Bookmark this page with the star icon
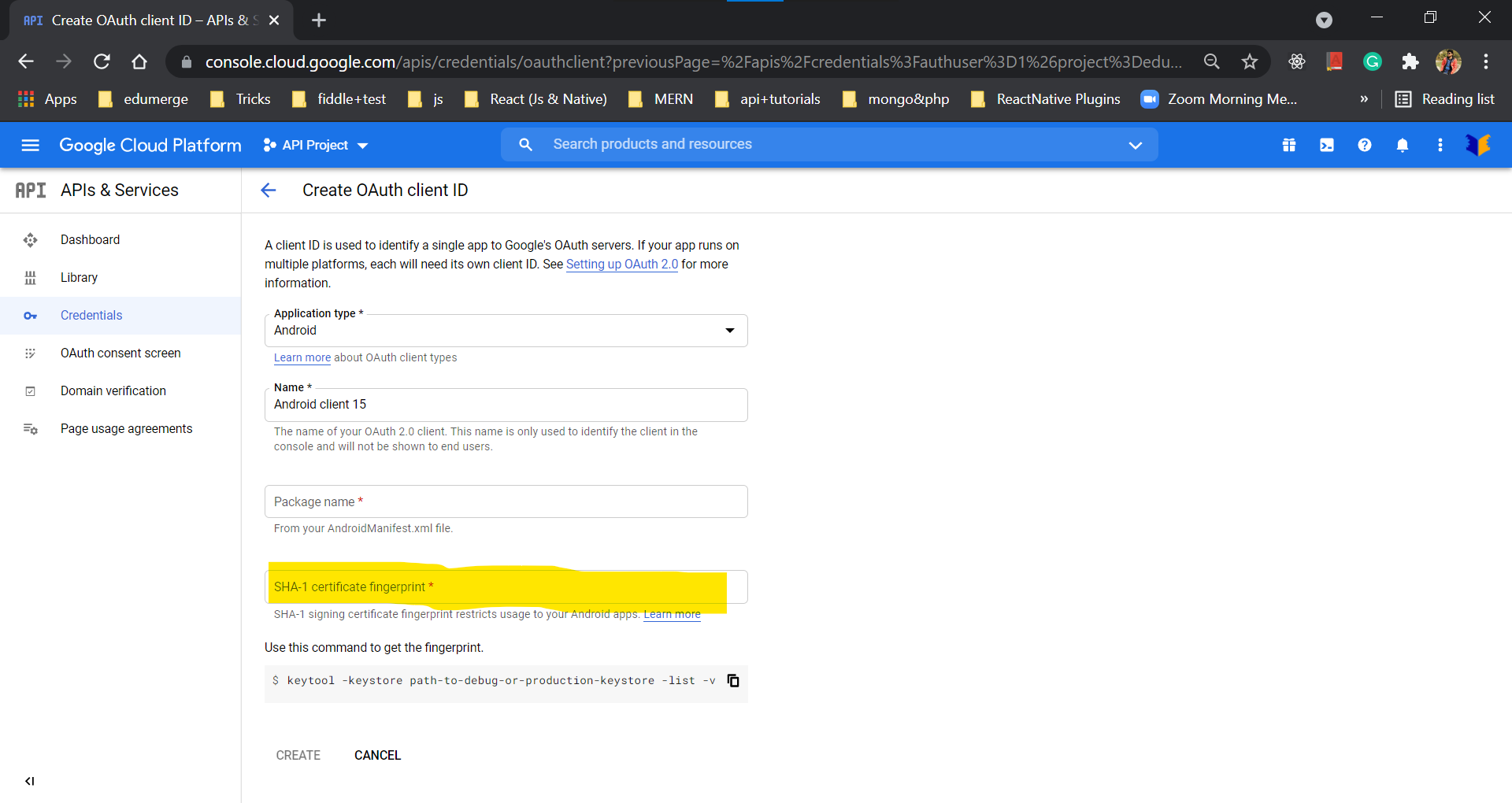The height and width of the screenshot is (803, 1512). (x=1250, y=61)
